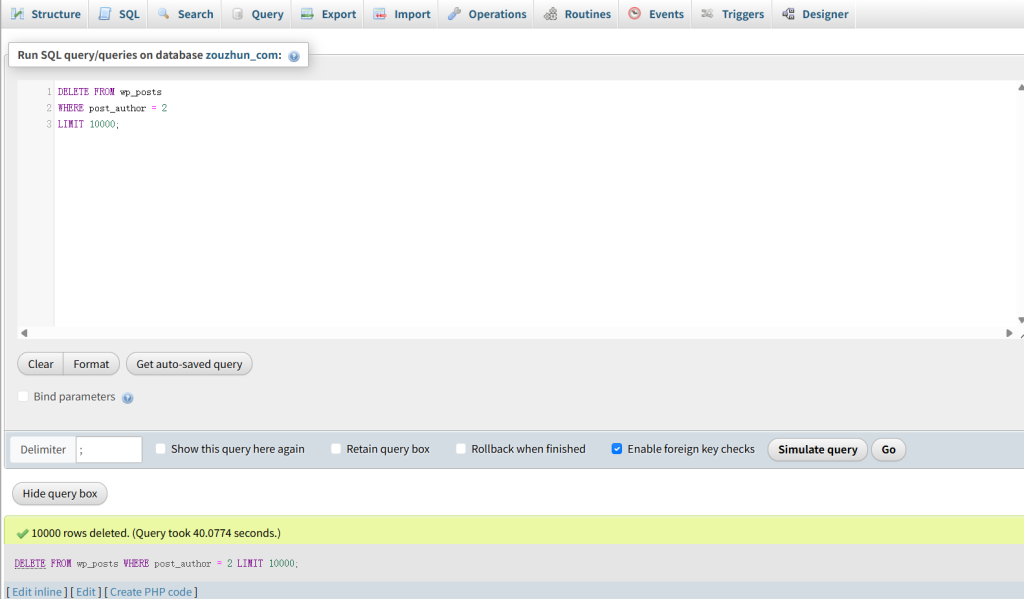Click the SQL tab icon
This screenshot has height=599, width=1024.
[105, 14]
